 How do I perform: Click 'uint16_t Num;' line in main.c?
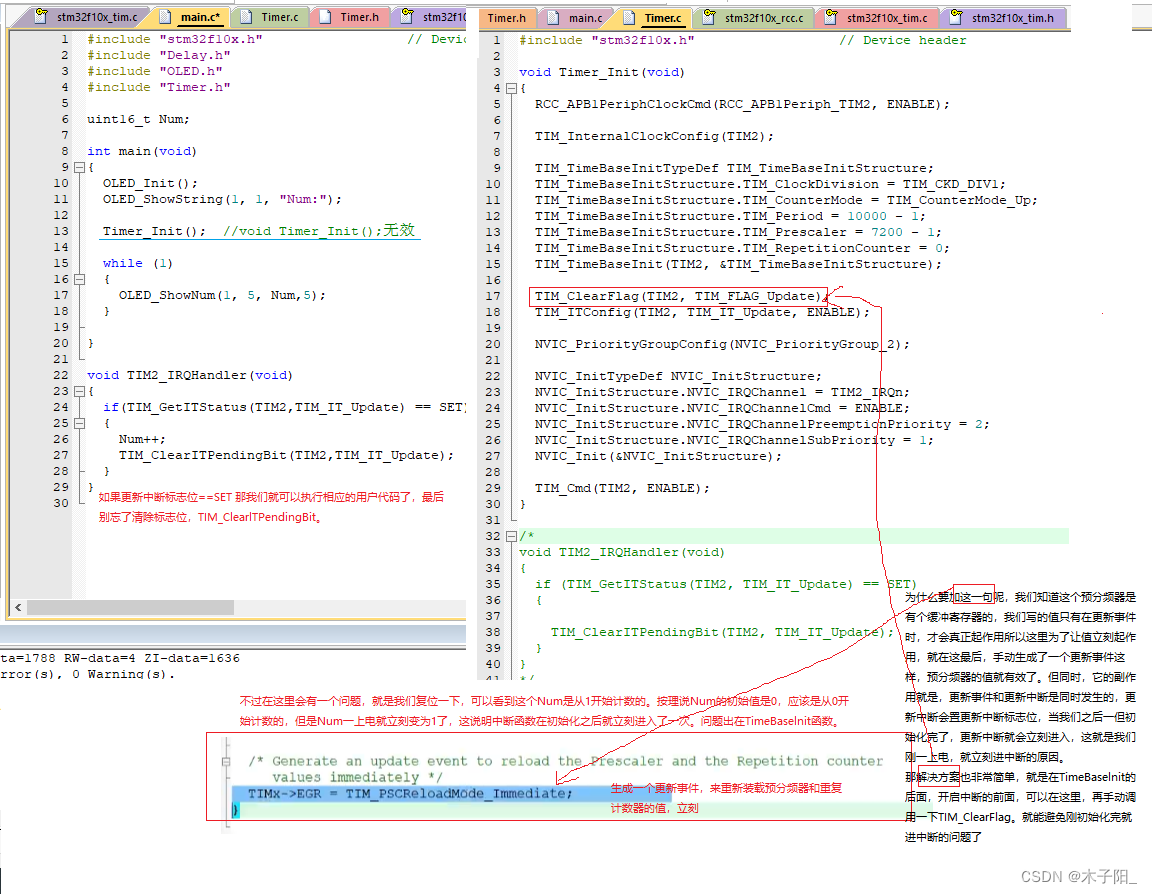coord(138,119)
